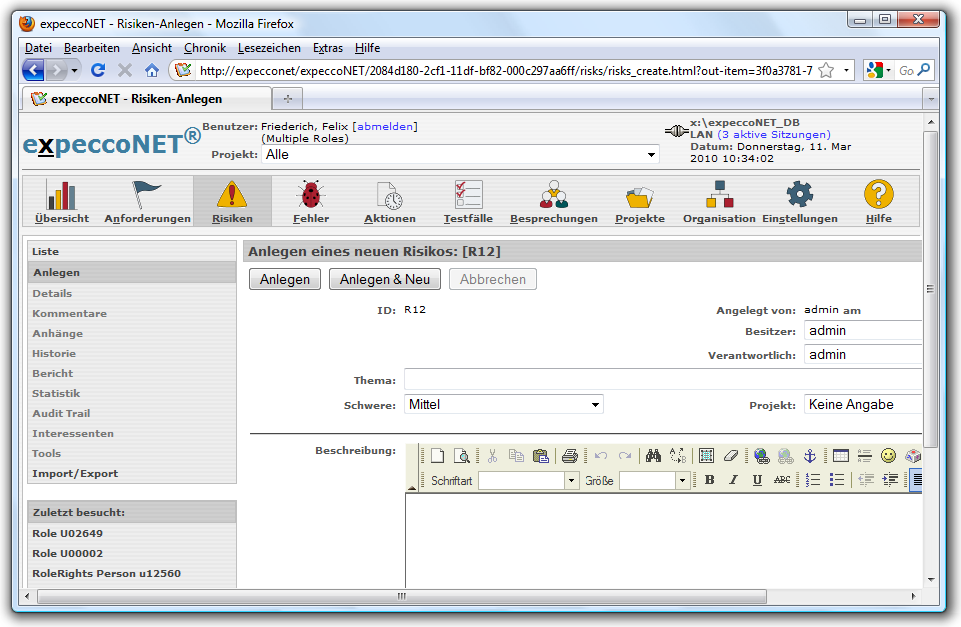961x627 pixels.
Task: Insert smiley using the emoticon icon
Action: coord(888,456)
